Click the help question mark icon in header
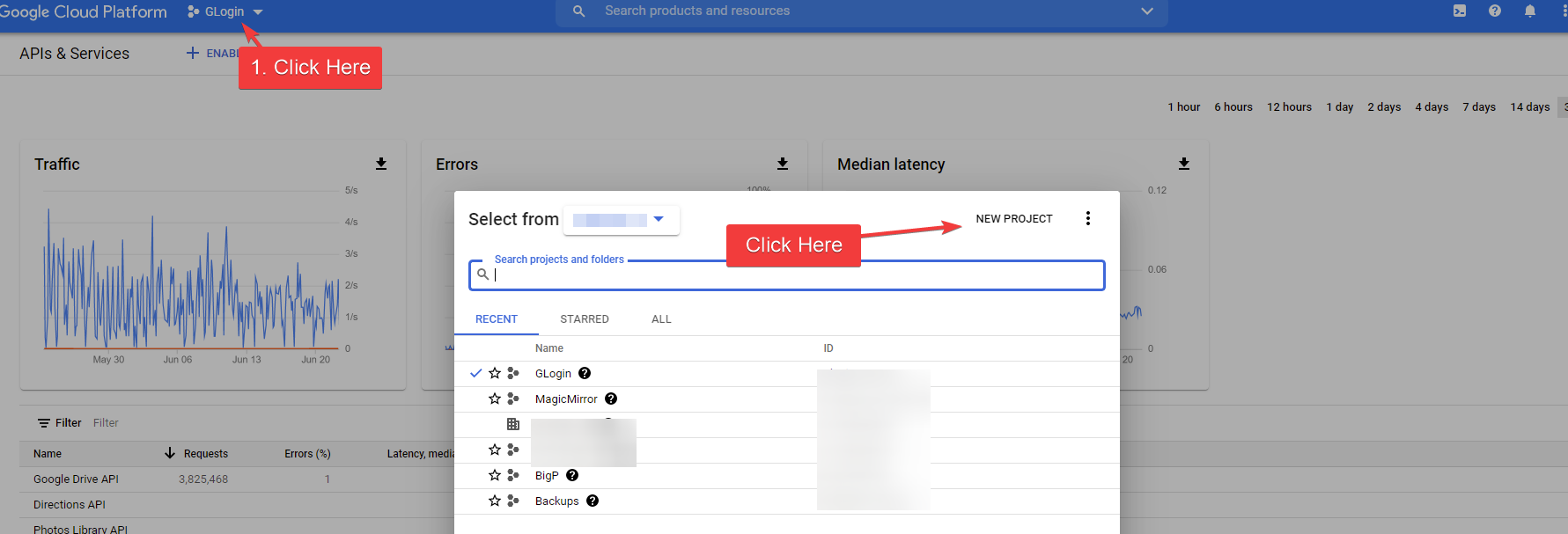 click(1494, 11)
